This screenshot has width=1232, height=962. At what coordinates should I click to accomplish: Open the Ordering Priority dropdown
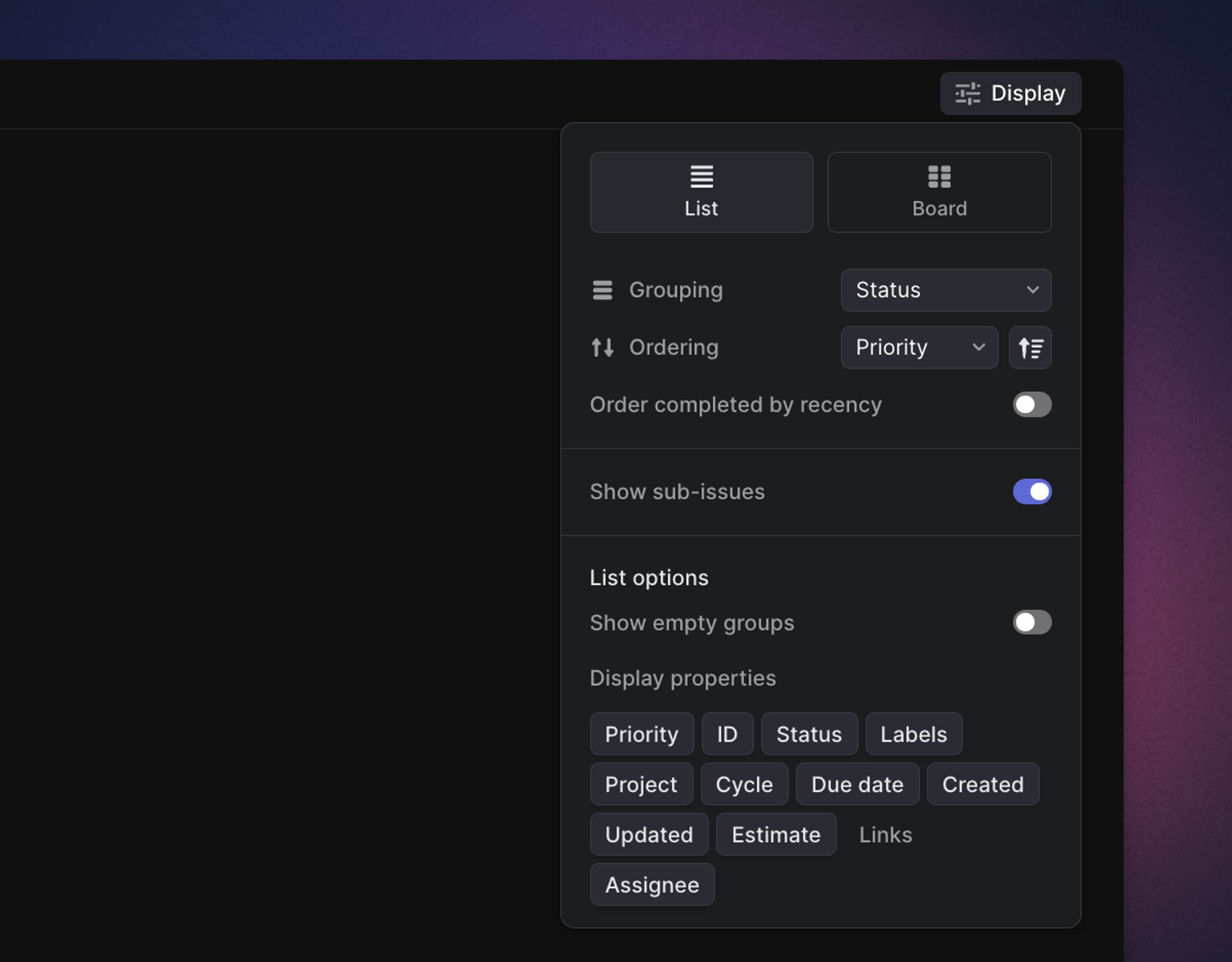click(919, 347)
